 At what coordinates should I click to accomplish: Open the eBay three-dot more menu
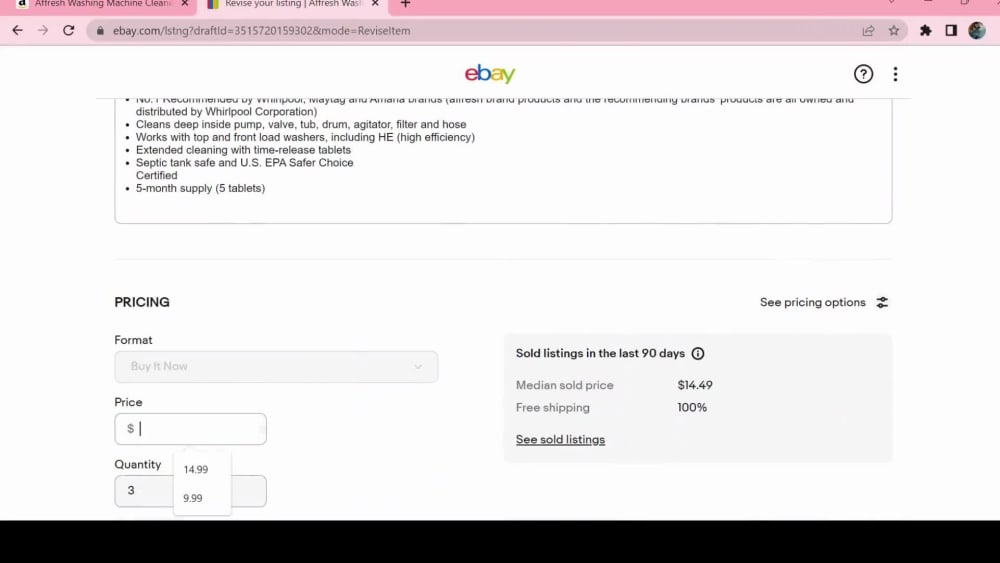coord(895,74)
